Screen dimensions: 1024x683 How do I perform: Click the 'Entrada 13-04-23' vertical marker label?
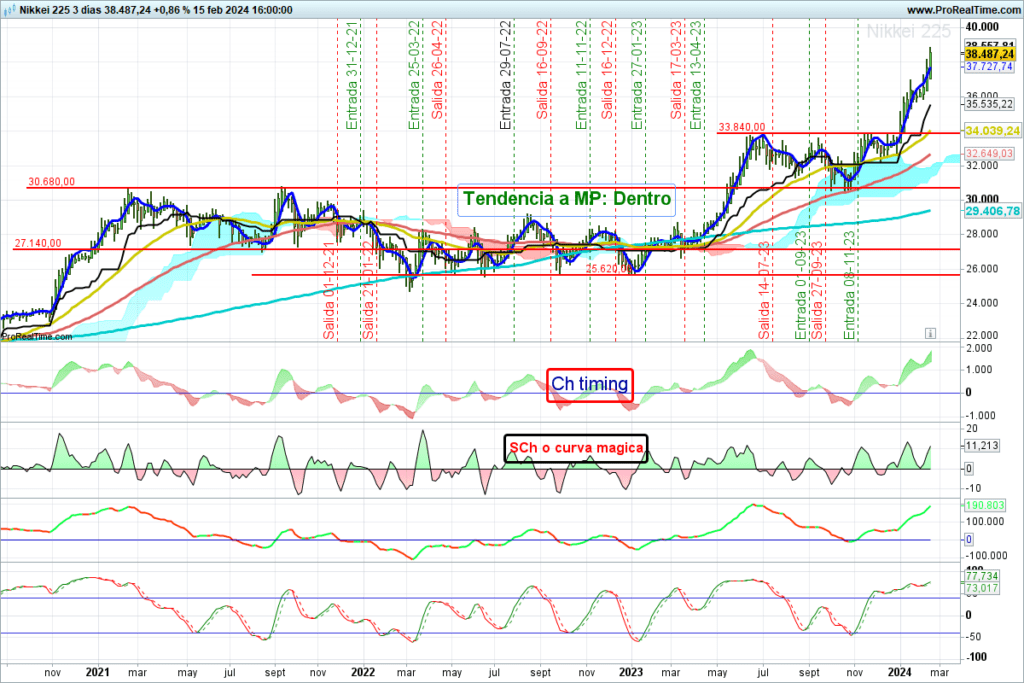coord(696,75)
